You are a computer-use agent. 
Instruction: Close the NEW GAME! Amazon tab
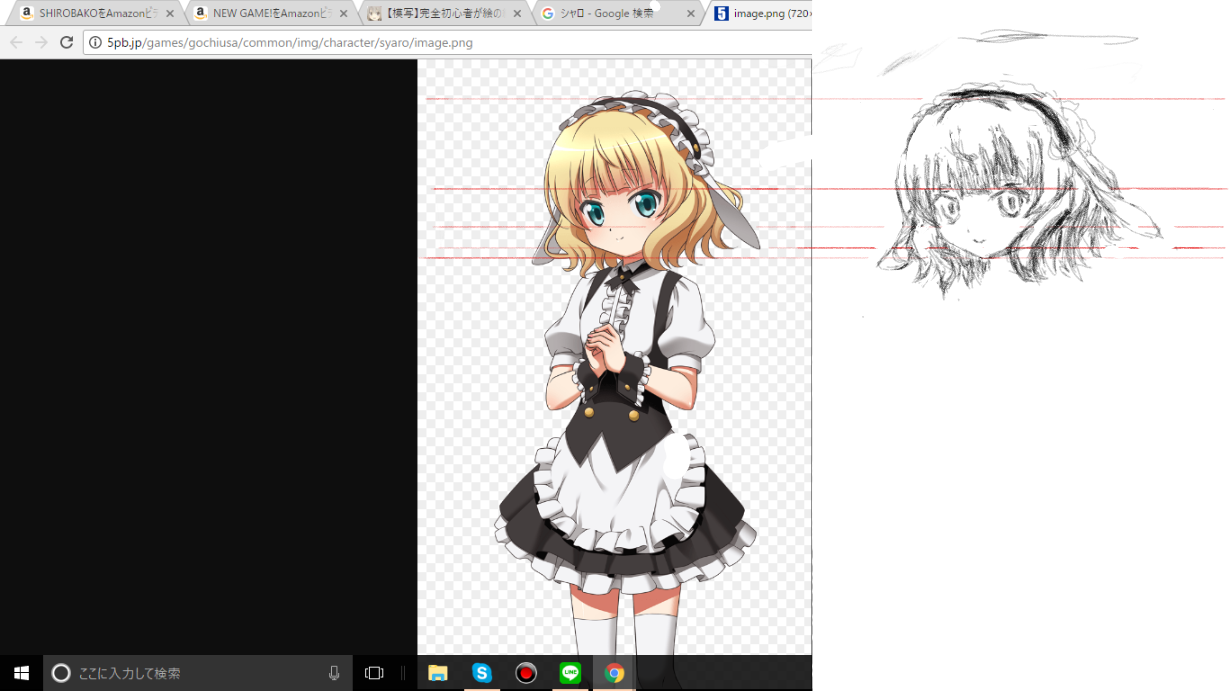(x=344, y=14)
